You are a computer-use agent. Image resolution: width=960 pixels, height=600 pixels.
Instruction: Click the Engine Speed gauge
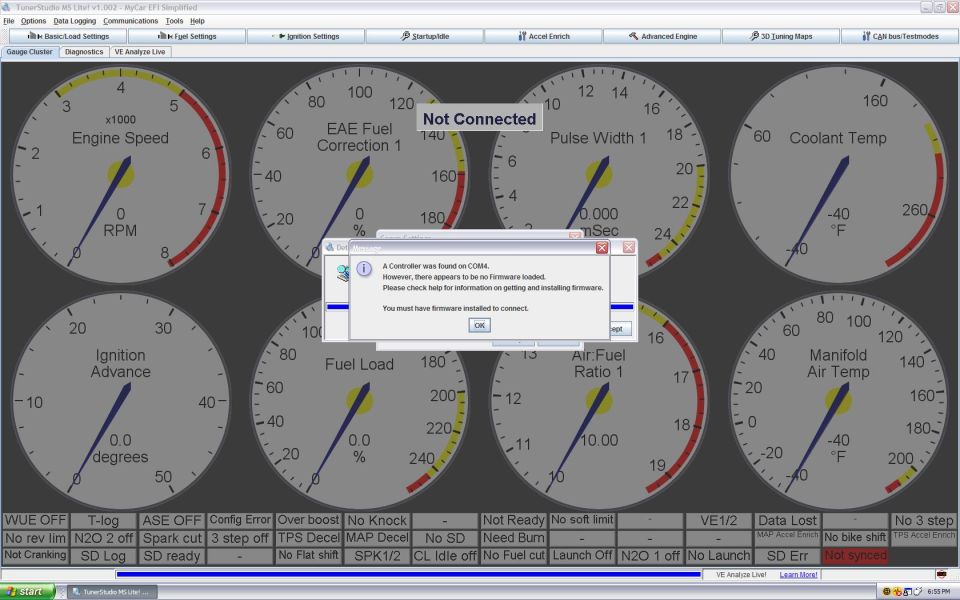coord(121,175)
